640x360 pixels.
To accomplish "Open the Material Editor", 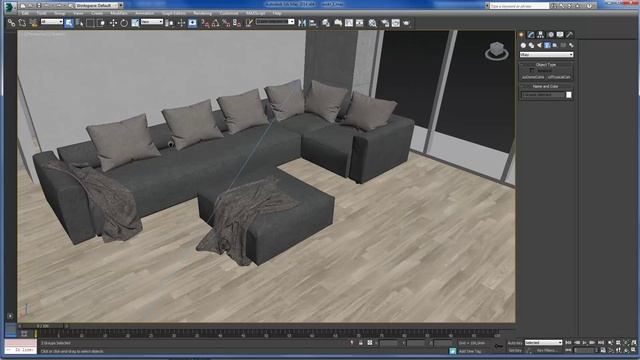I will (373, 23).
